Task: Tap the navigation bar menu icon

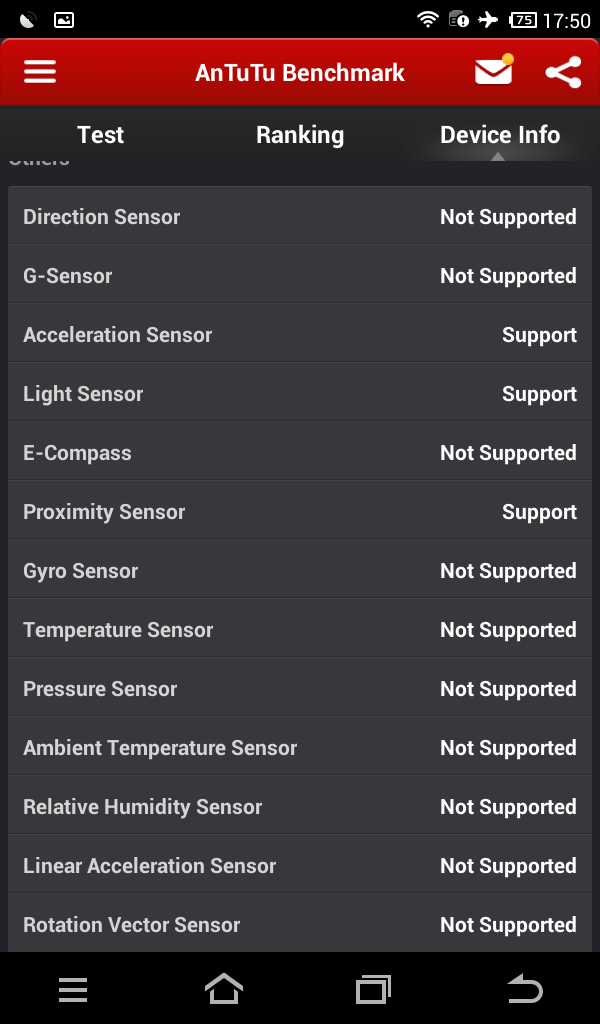Action: pyautogui.click(x=73, y=989)
